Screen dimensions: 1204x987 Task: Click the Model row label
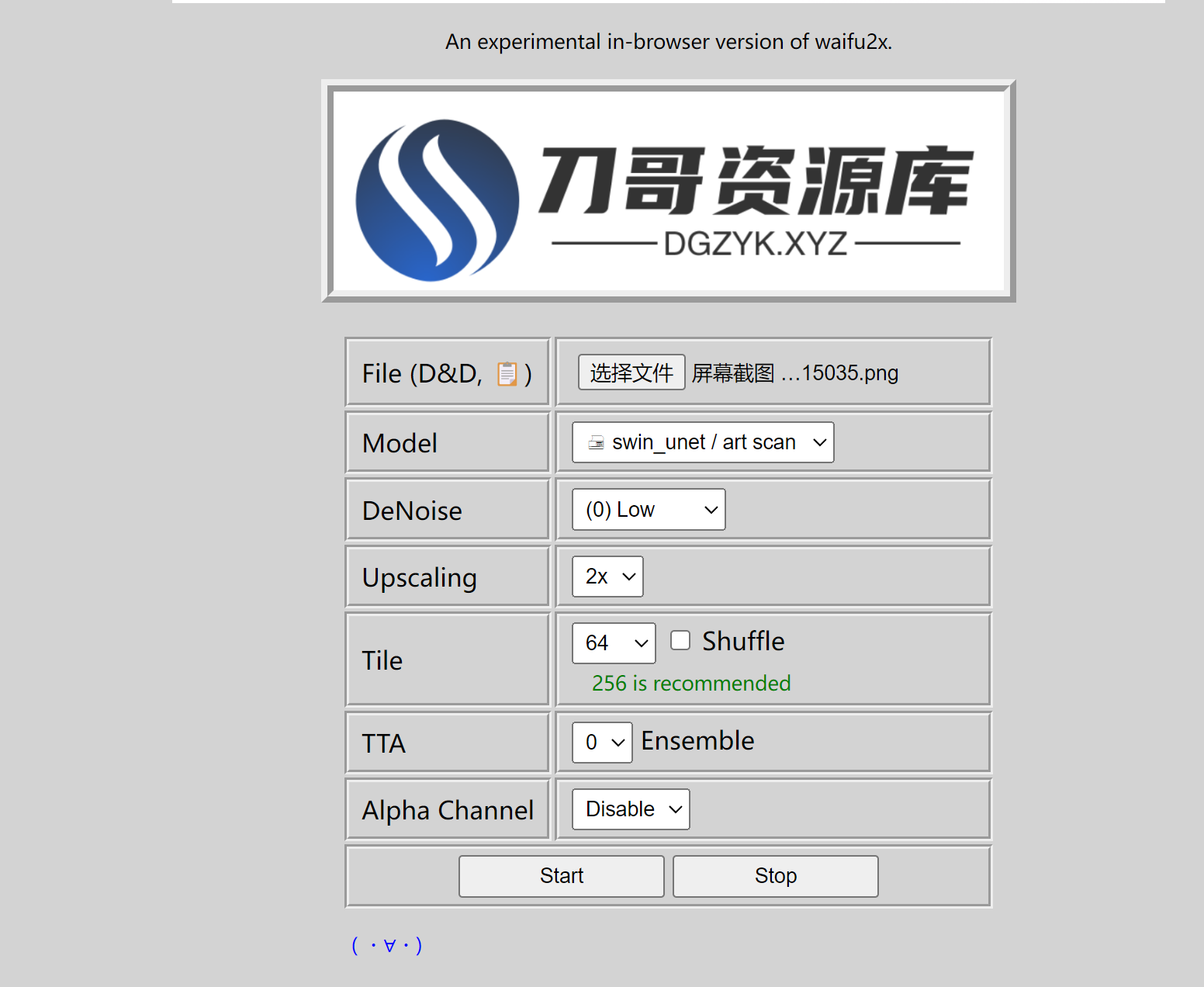coord(400,443)
